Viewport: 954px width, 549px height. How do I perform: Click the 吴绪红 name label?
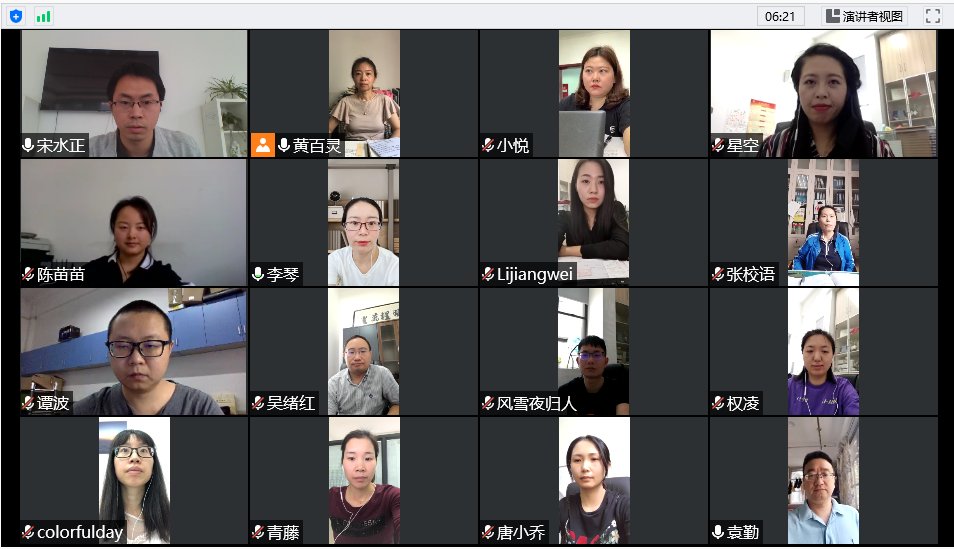click(291, 403)
